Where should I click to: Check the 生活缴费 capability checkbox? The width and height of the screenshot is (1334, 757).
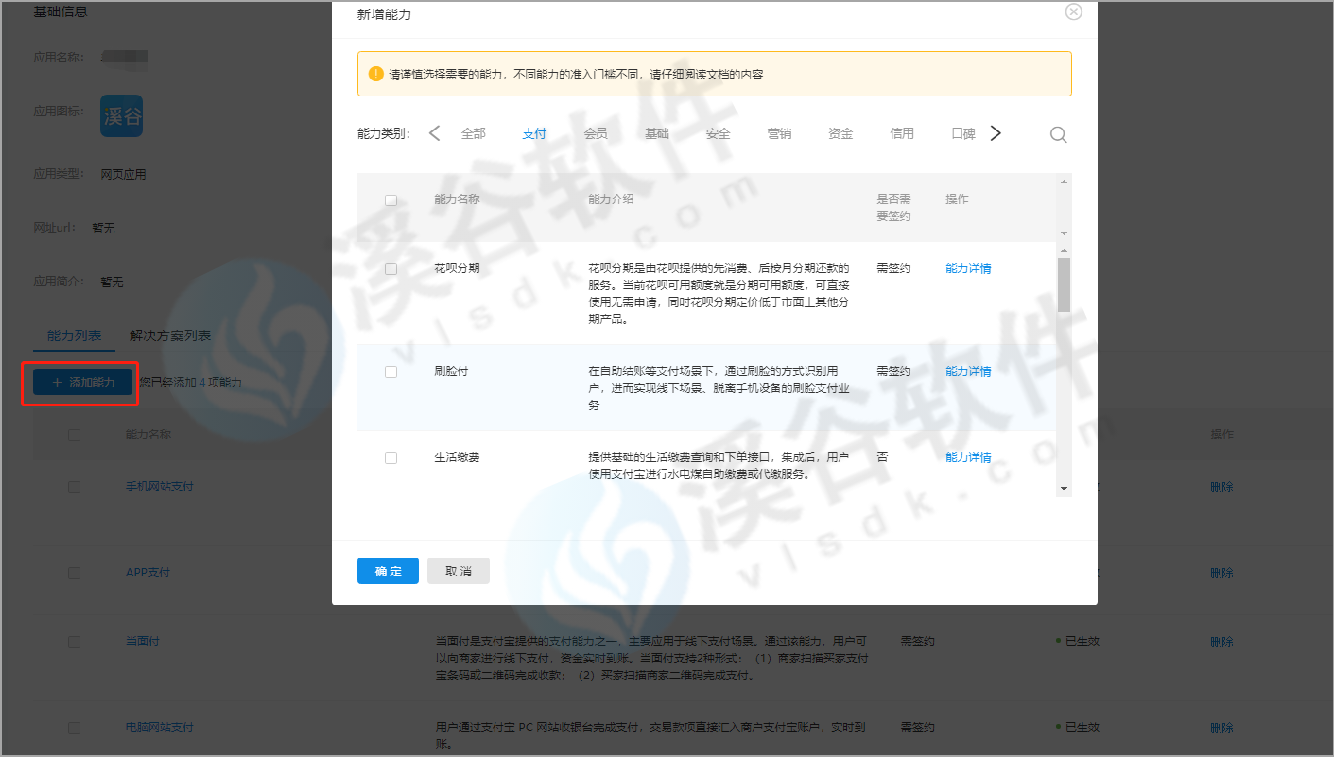[x=391, y=458]
